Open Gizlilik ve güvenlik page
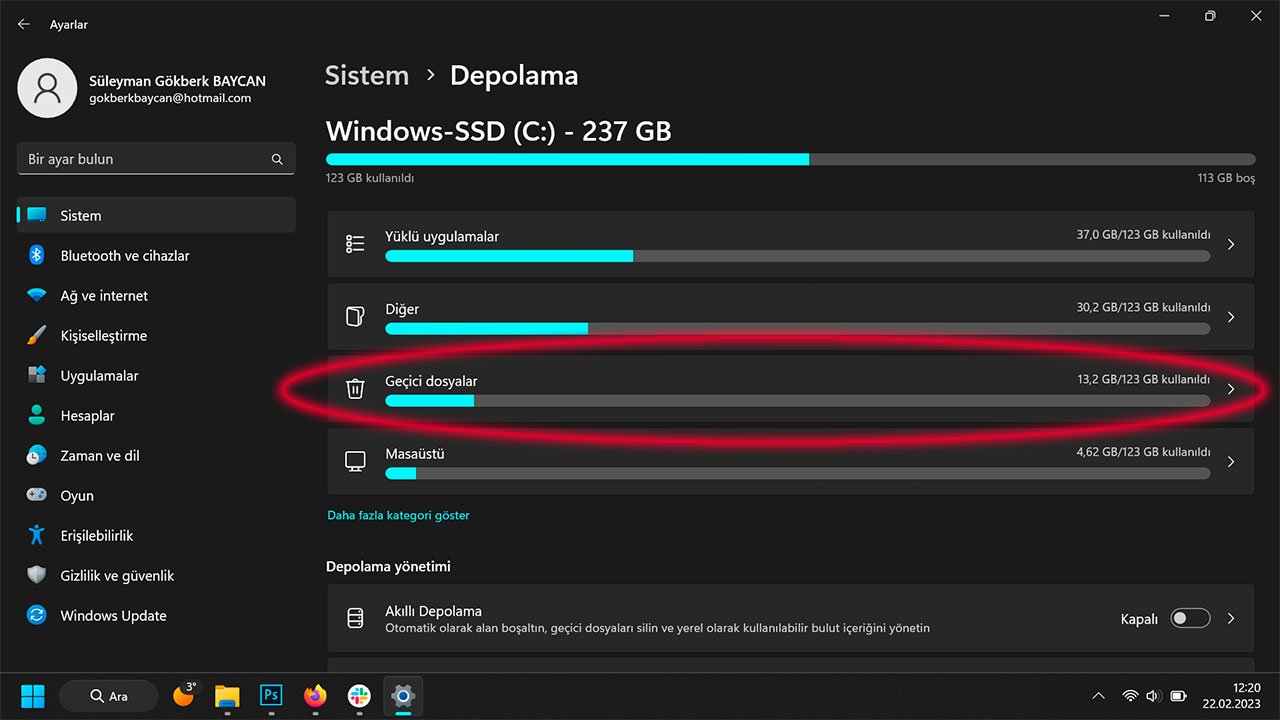The image size is (1280, 720). (x=156, y=575)
